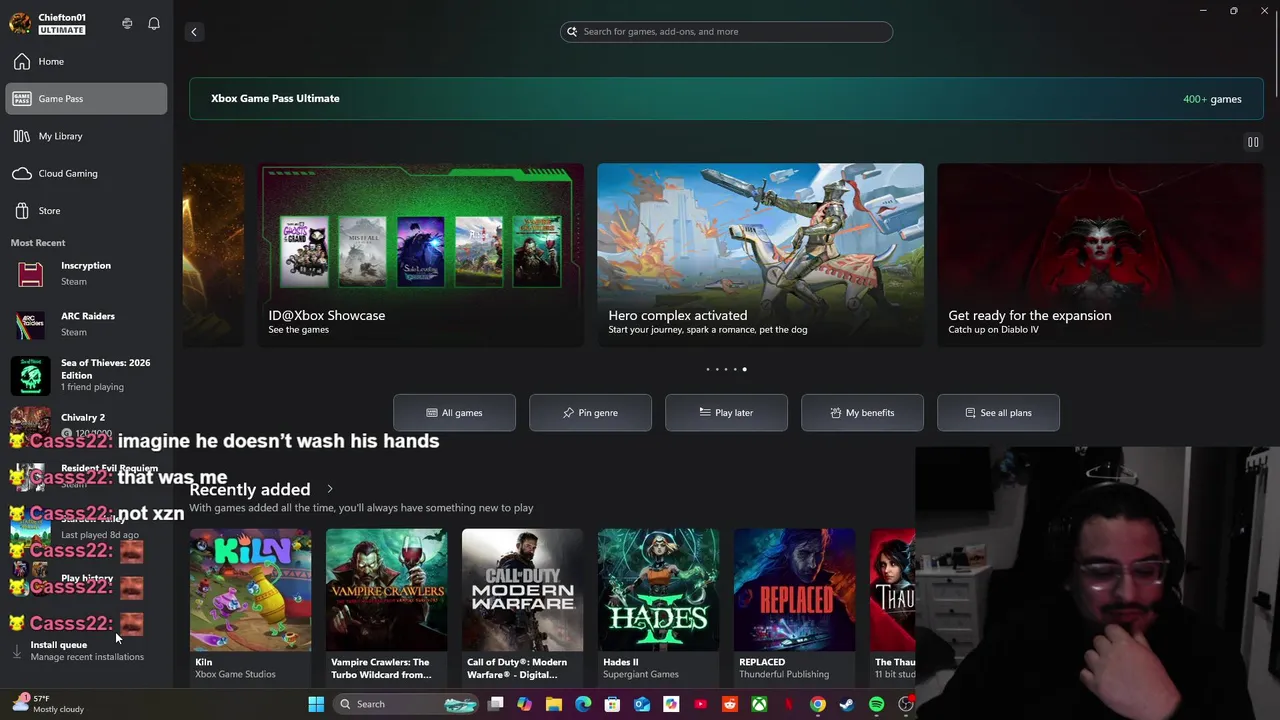1280x720 pixels.
Task: Select Game Pass in the sidebar
Action: click(86, 99)
